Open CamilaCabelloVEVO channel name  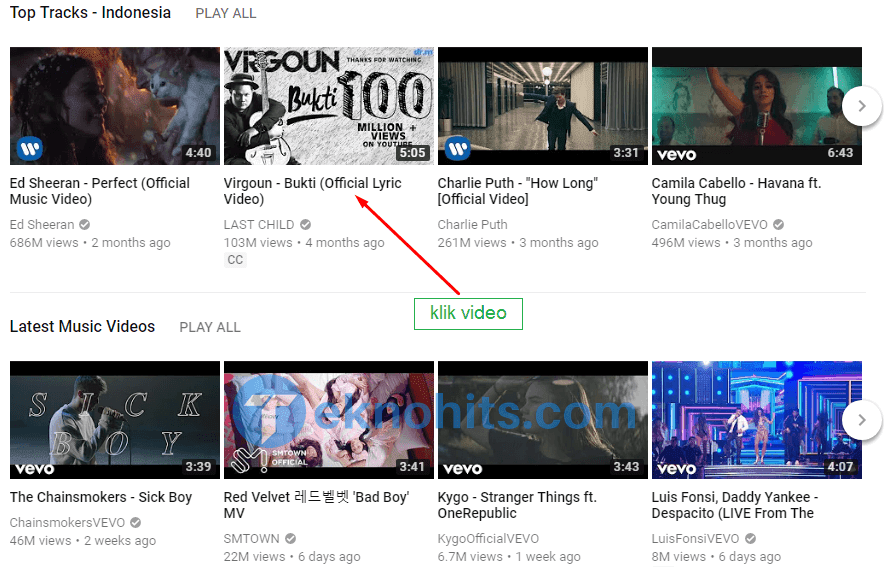tap(709, 225)
